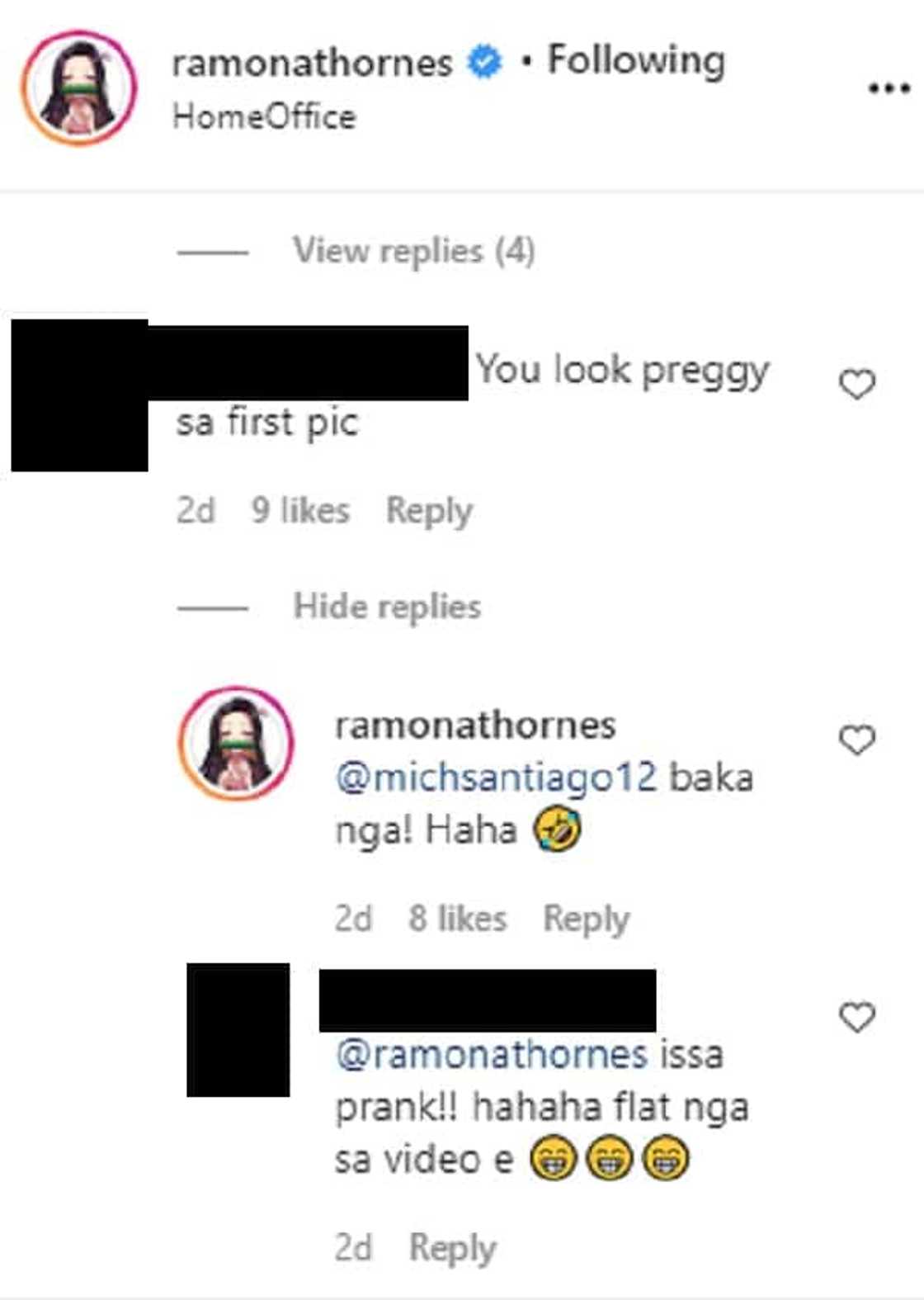
Task: Open the three-dot more options menu
Action: pyautogui.click(x=889, y=87)
